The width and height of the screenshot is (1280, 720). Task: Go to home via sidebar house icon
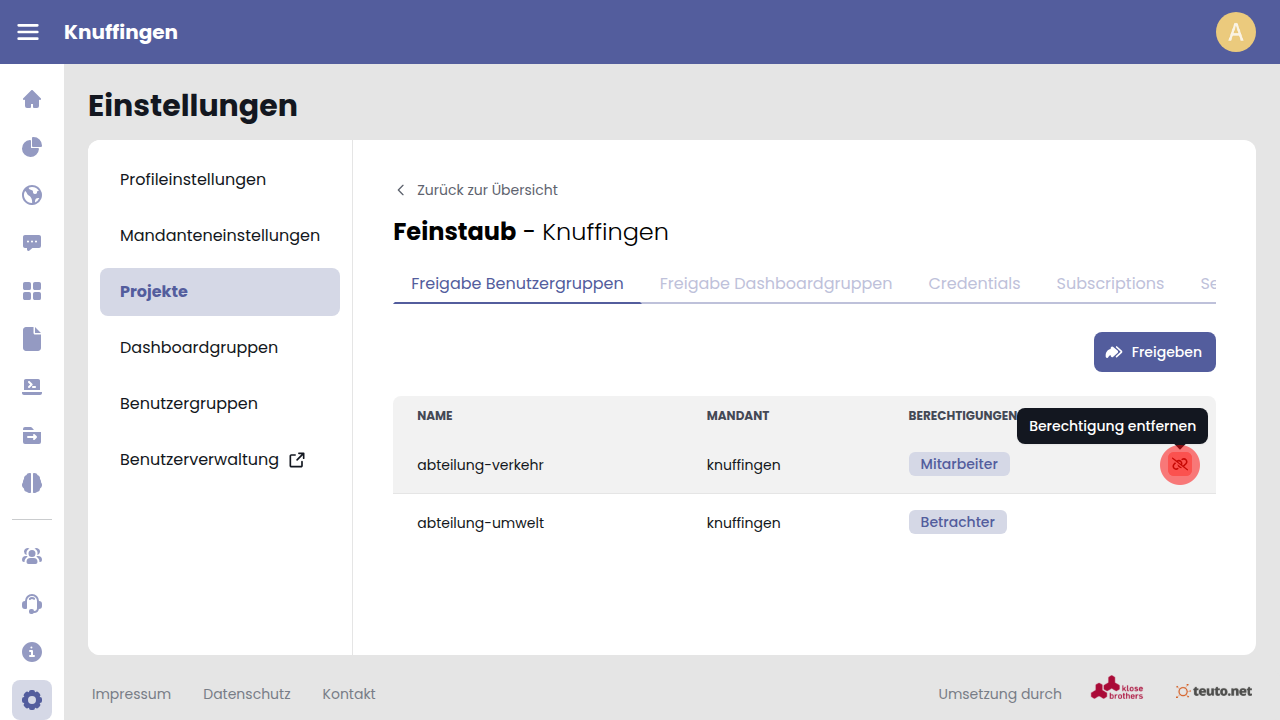coord(32,99)
